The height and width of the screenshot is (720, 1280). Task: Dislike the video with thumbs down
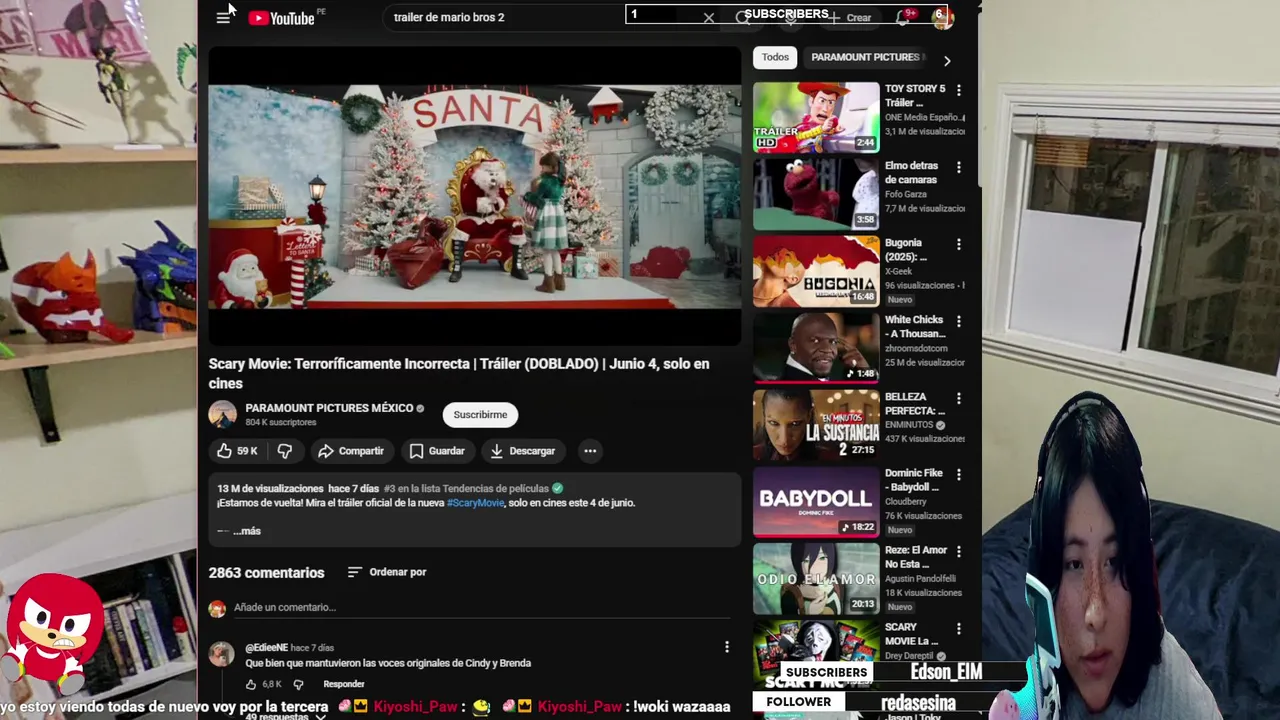(285, 451)
